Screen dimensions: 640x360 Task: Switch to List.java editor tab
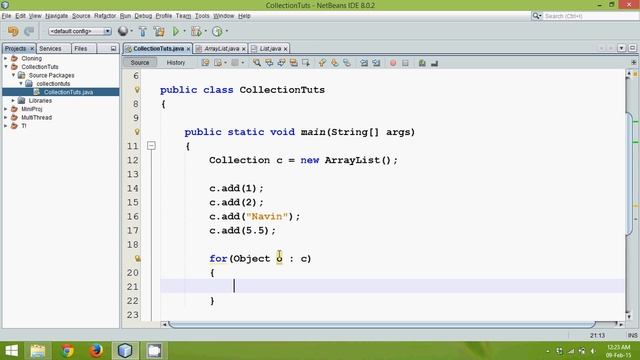pos(270,49)
